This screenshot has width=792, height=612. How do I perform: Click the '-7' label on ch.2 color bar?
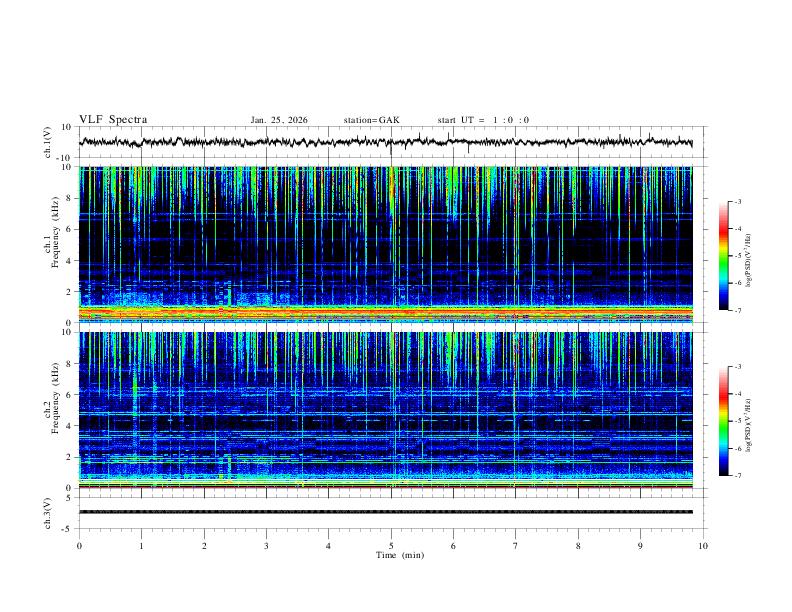737,476
